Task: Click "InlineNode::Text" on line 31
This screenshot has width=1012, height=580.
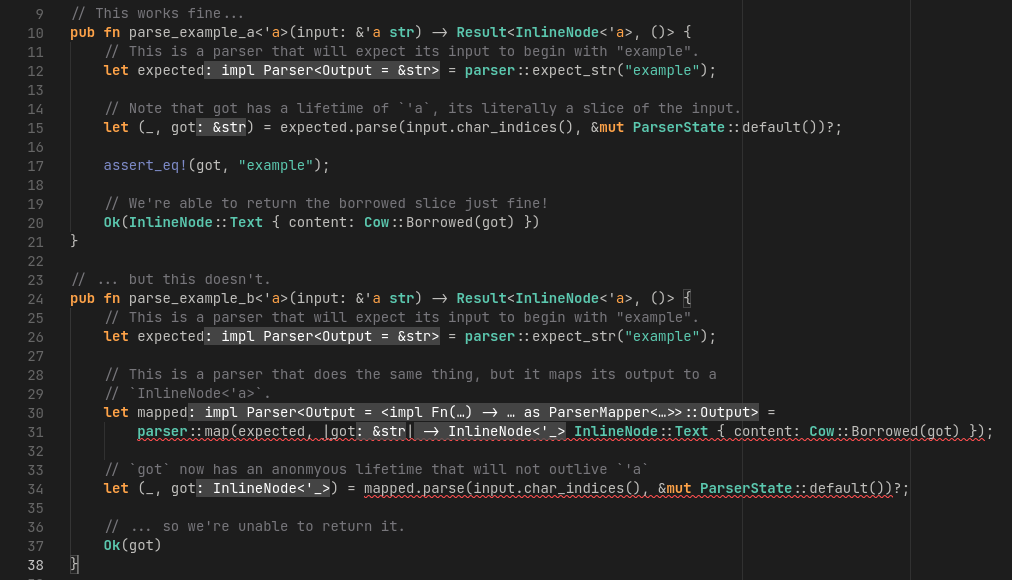Action: (641, 432)
